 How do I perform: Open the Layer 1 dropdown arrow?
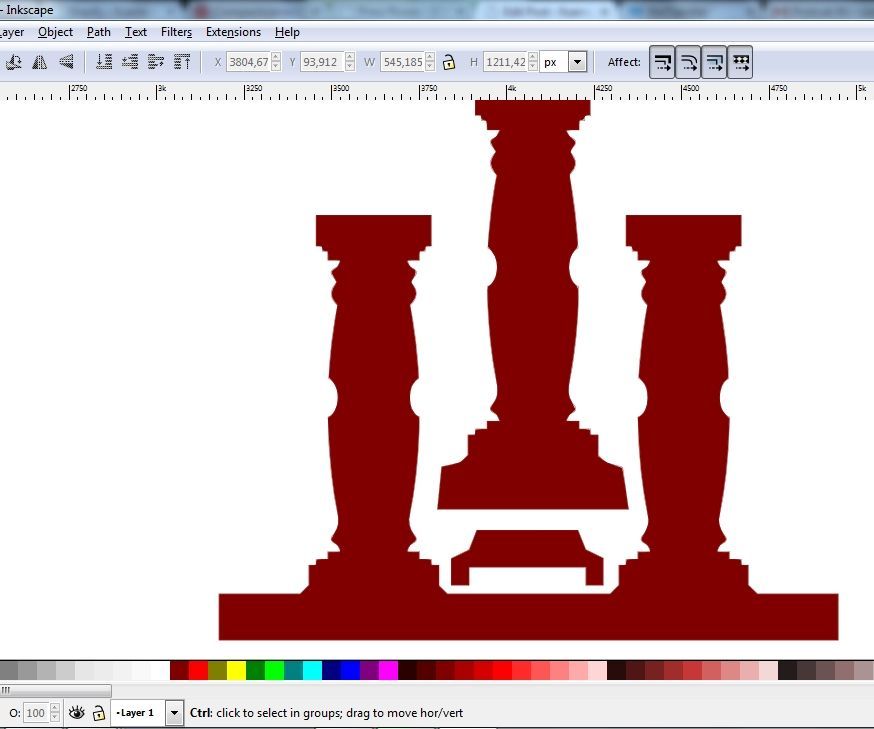(x=174, y=713)
